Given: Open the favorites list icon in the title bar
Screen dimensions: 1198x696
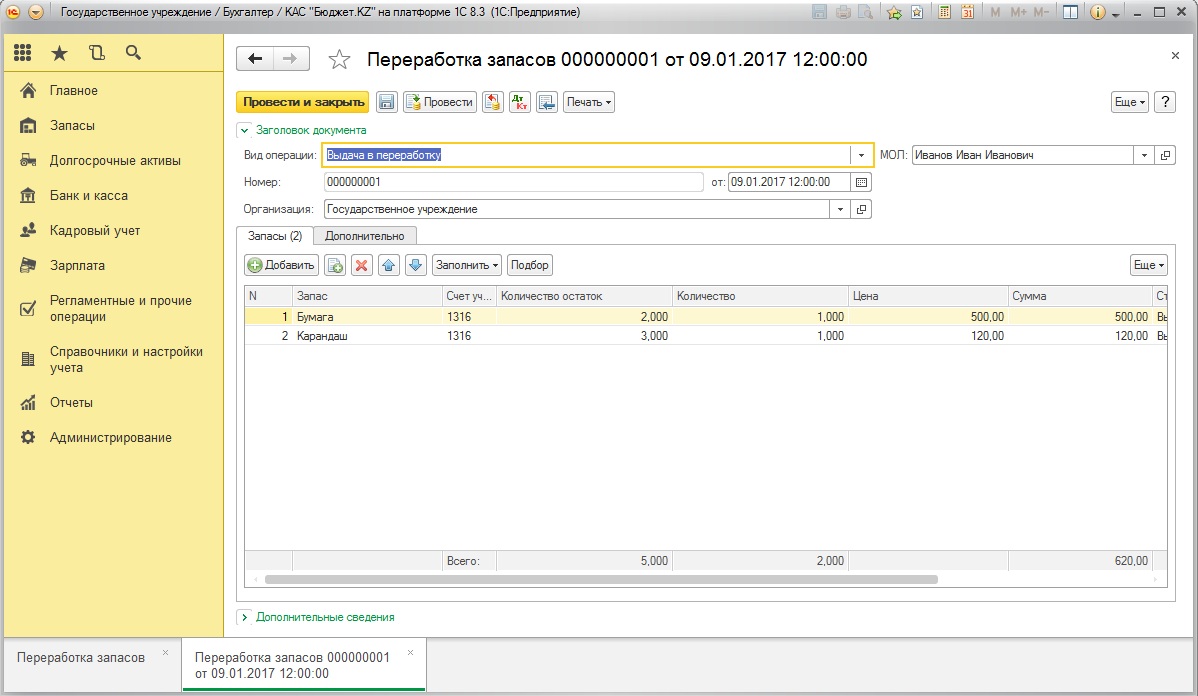Looking at the screenshot, I should click(x=917, y=12).
